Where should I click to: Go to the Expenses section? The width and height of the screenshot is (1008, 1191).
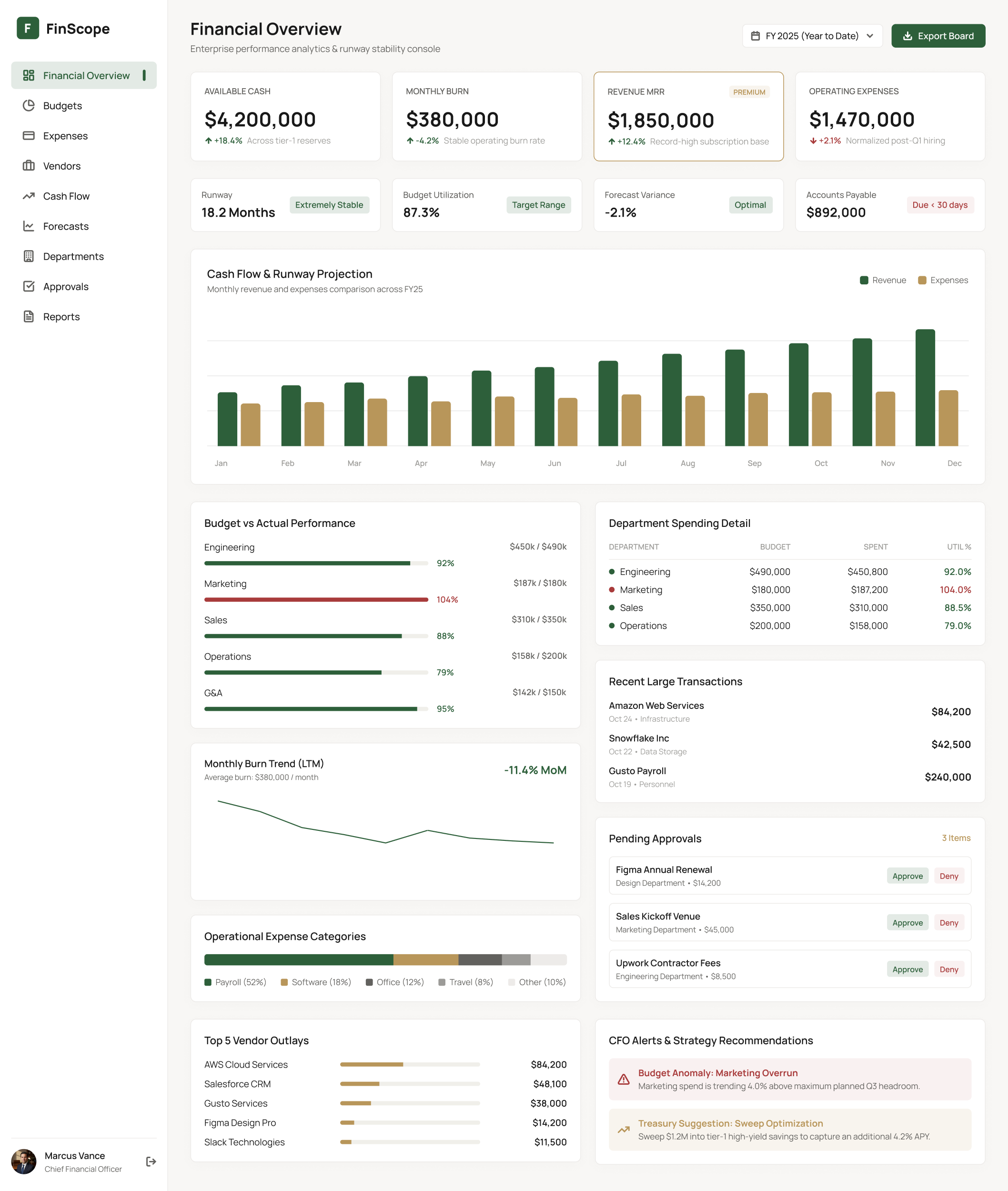click(84, 136)
